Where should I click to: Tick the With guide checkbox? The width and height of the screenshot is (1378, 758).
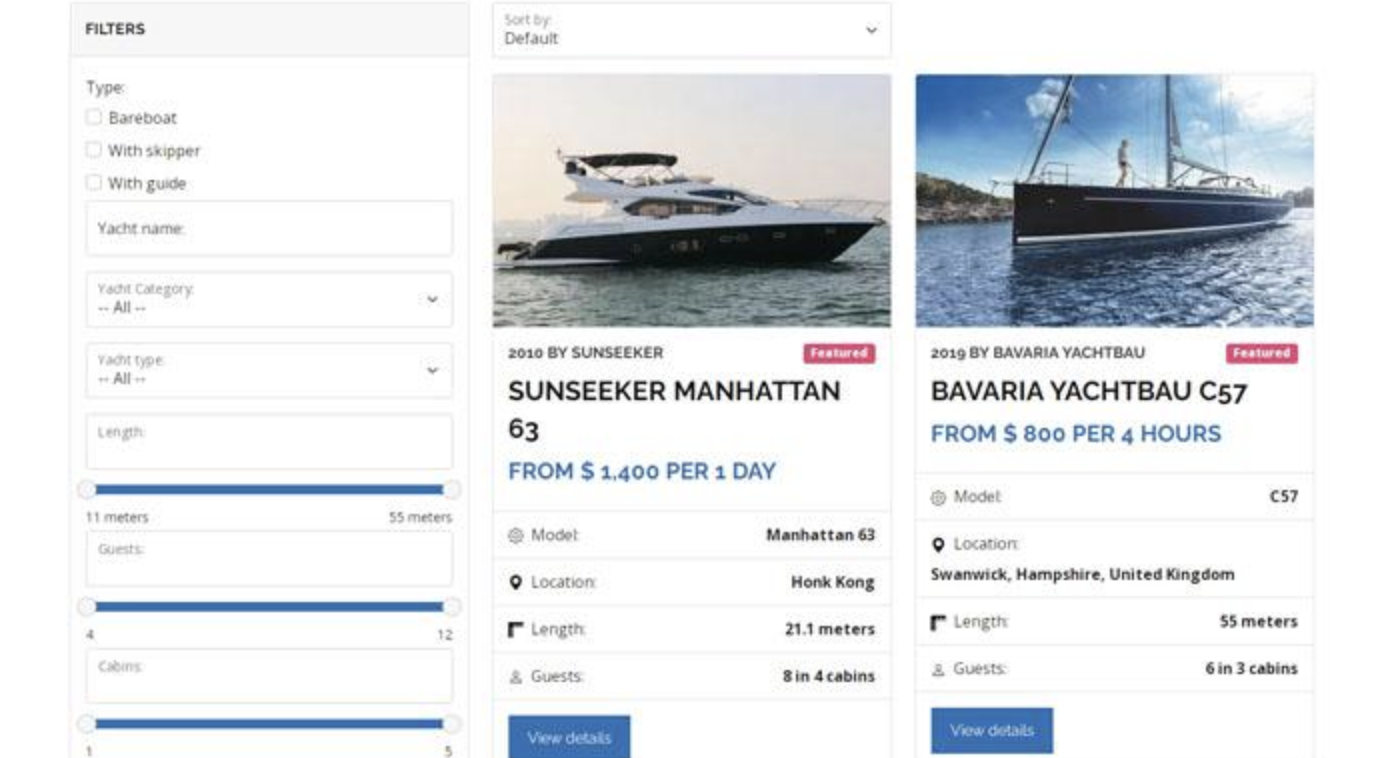point(94,183)
